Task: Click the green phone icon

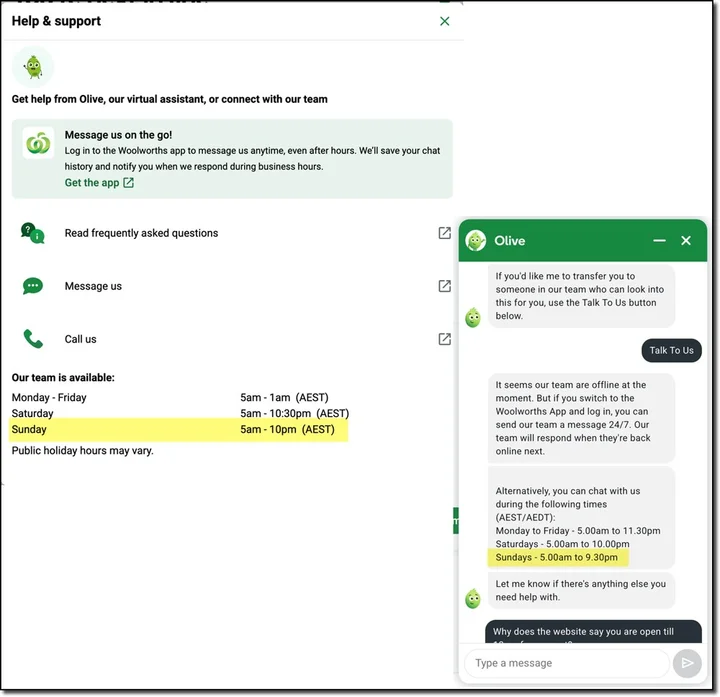Action: tap(33, 339)
